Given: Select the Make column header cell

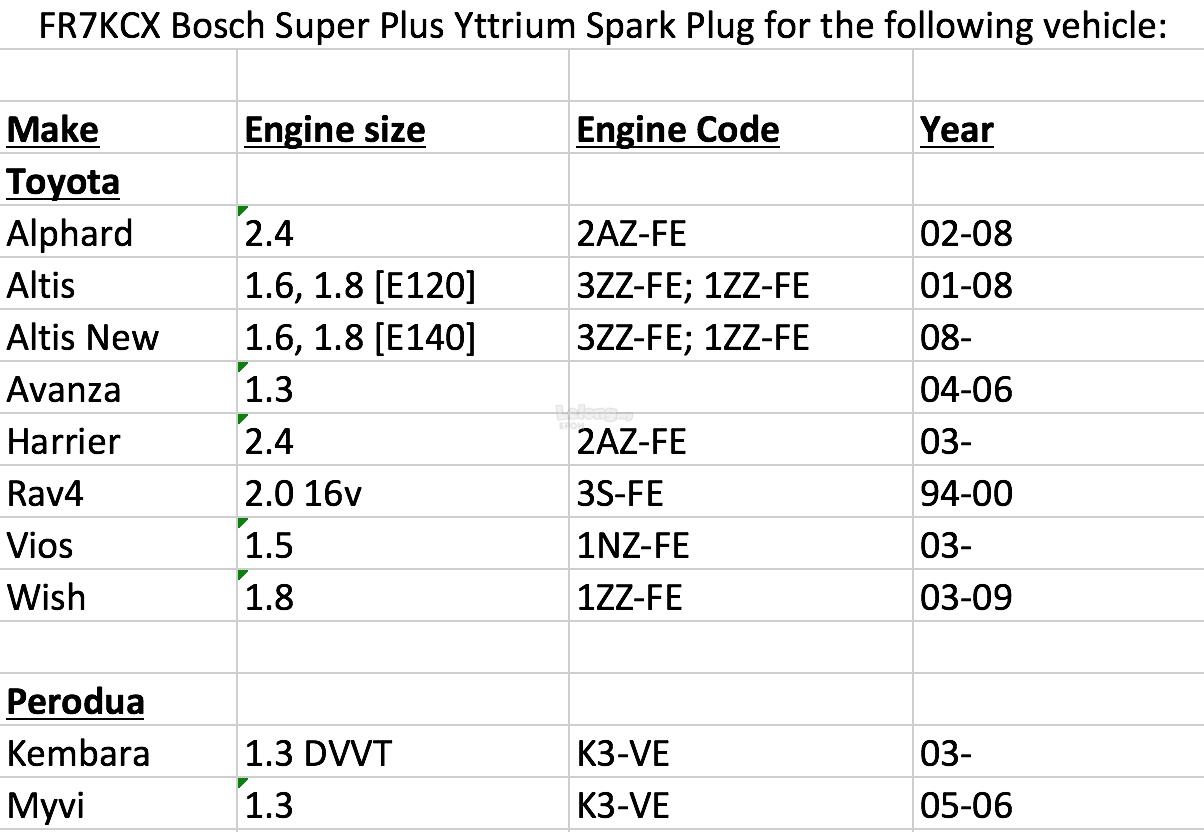Looking at the screenshot, I should click(x=53, y=130).
